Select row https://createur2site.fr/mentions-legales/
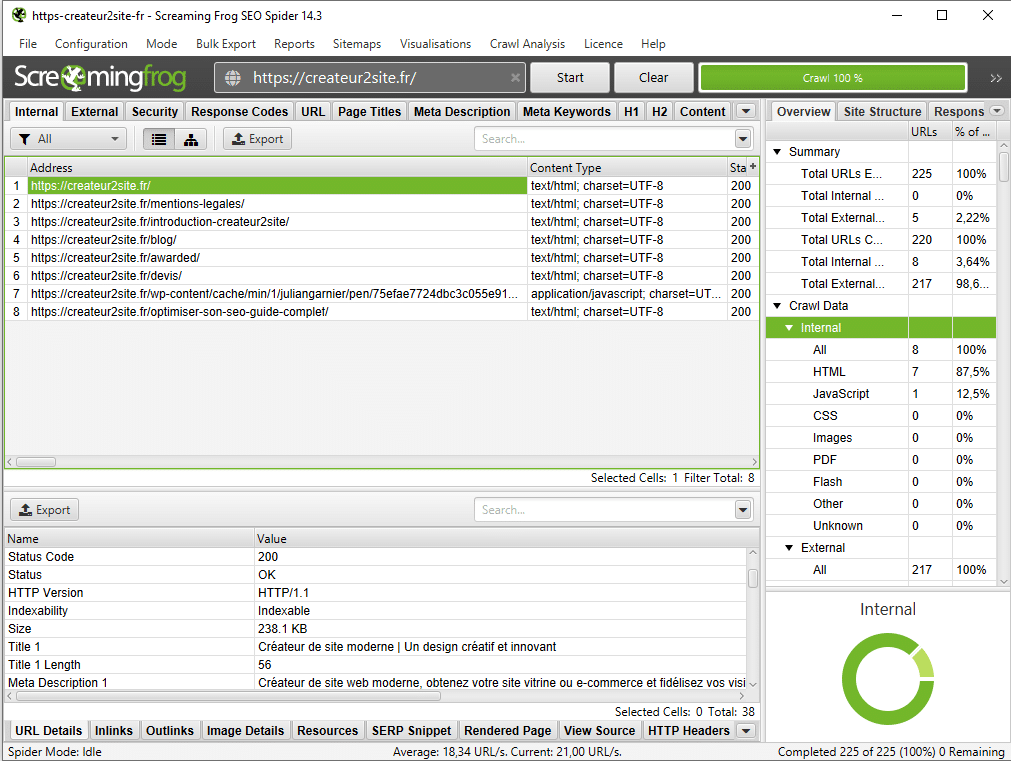The width and height of the screenshot is (1011, 761). tap(382, 204)
